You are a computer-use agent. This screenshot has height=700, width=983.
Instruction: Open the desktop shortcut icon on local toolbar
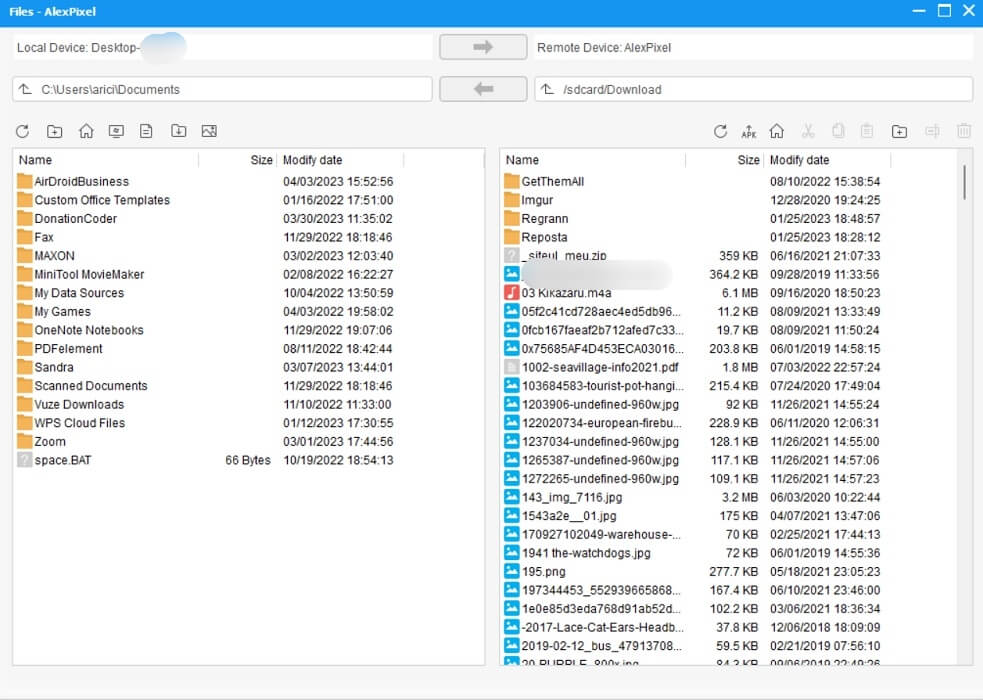point(116,131)
